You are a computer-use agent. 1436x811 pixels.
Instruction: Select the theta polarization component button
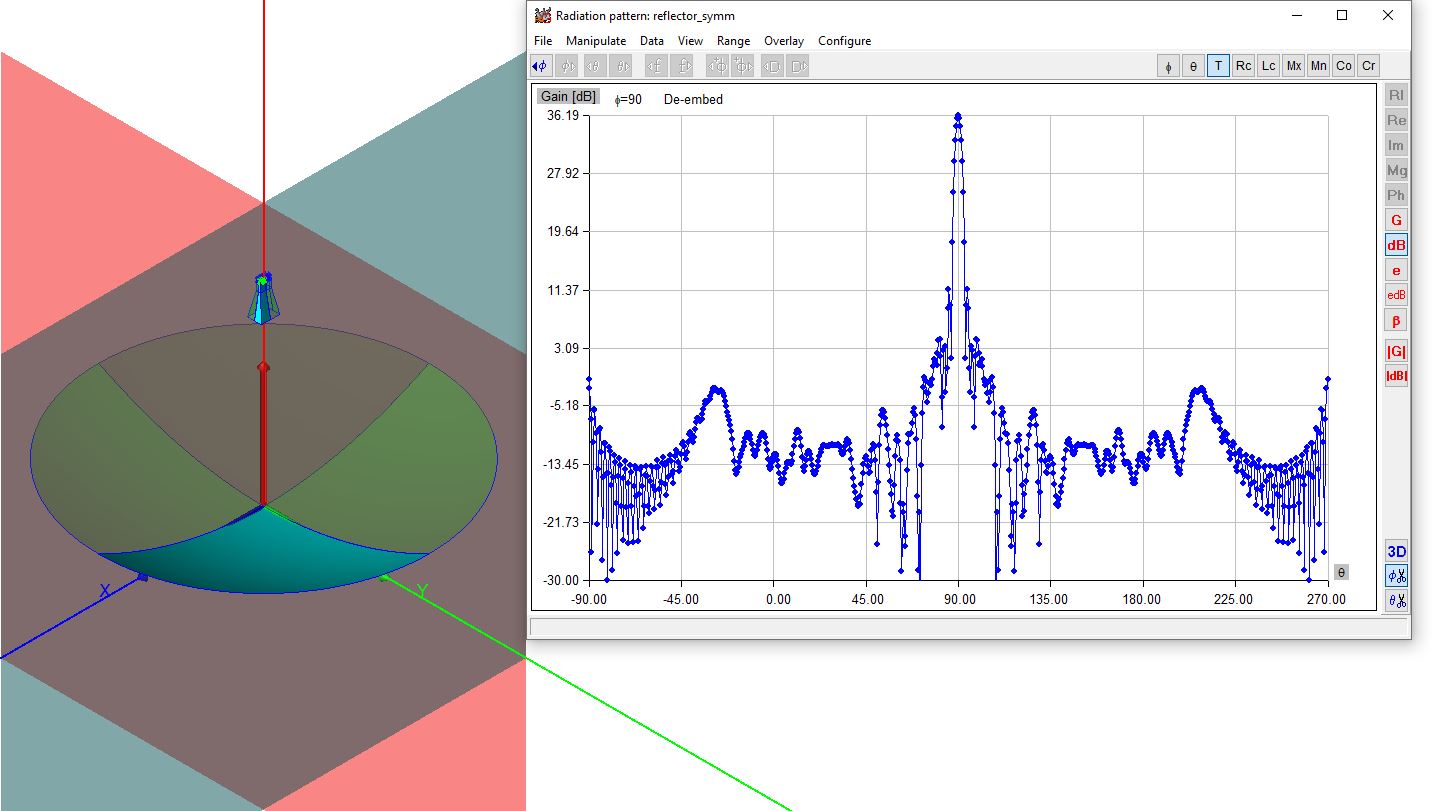coord(1193,66)
